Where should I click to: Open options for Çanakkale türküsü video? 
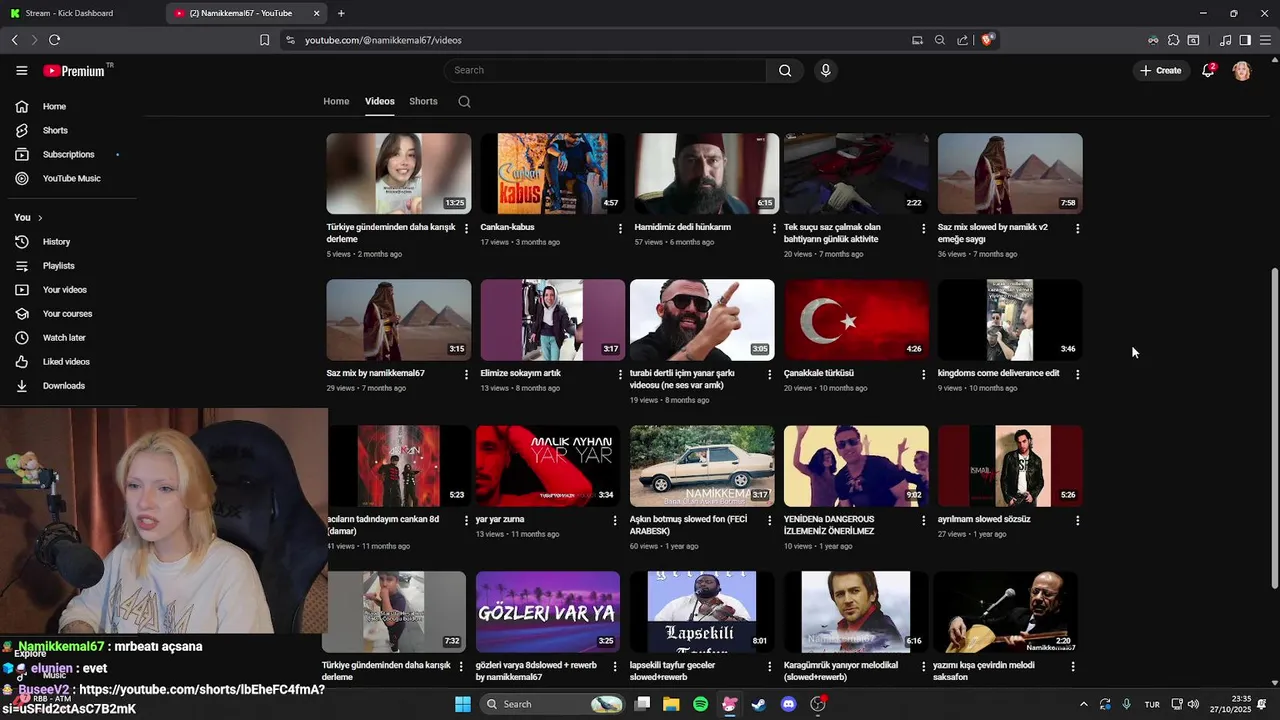pyautogui.click(x=923, y=374)
